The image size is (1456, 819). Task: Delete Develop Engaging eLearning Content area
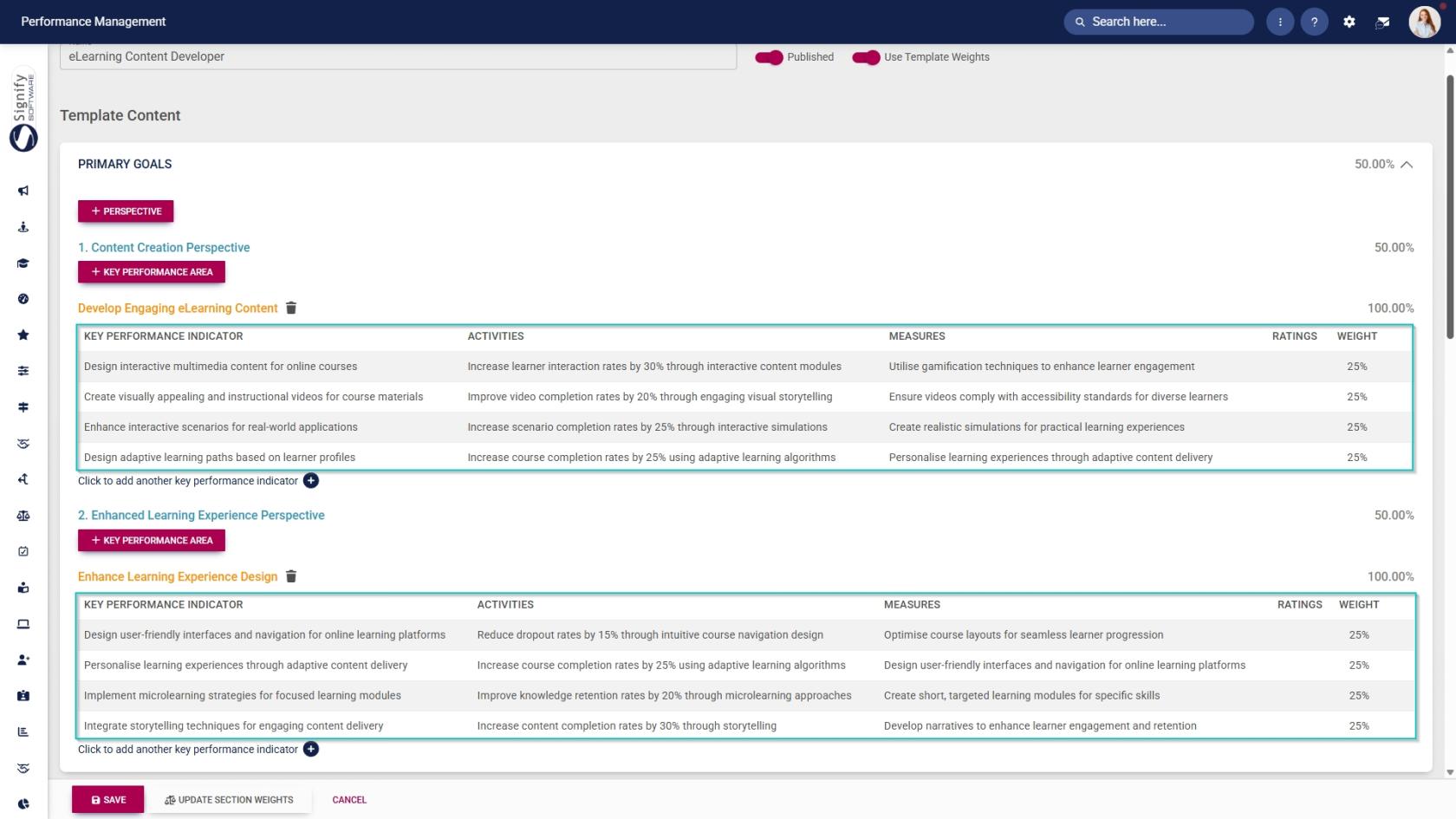[291, 308]
